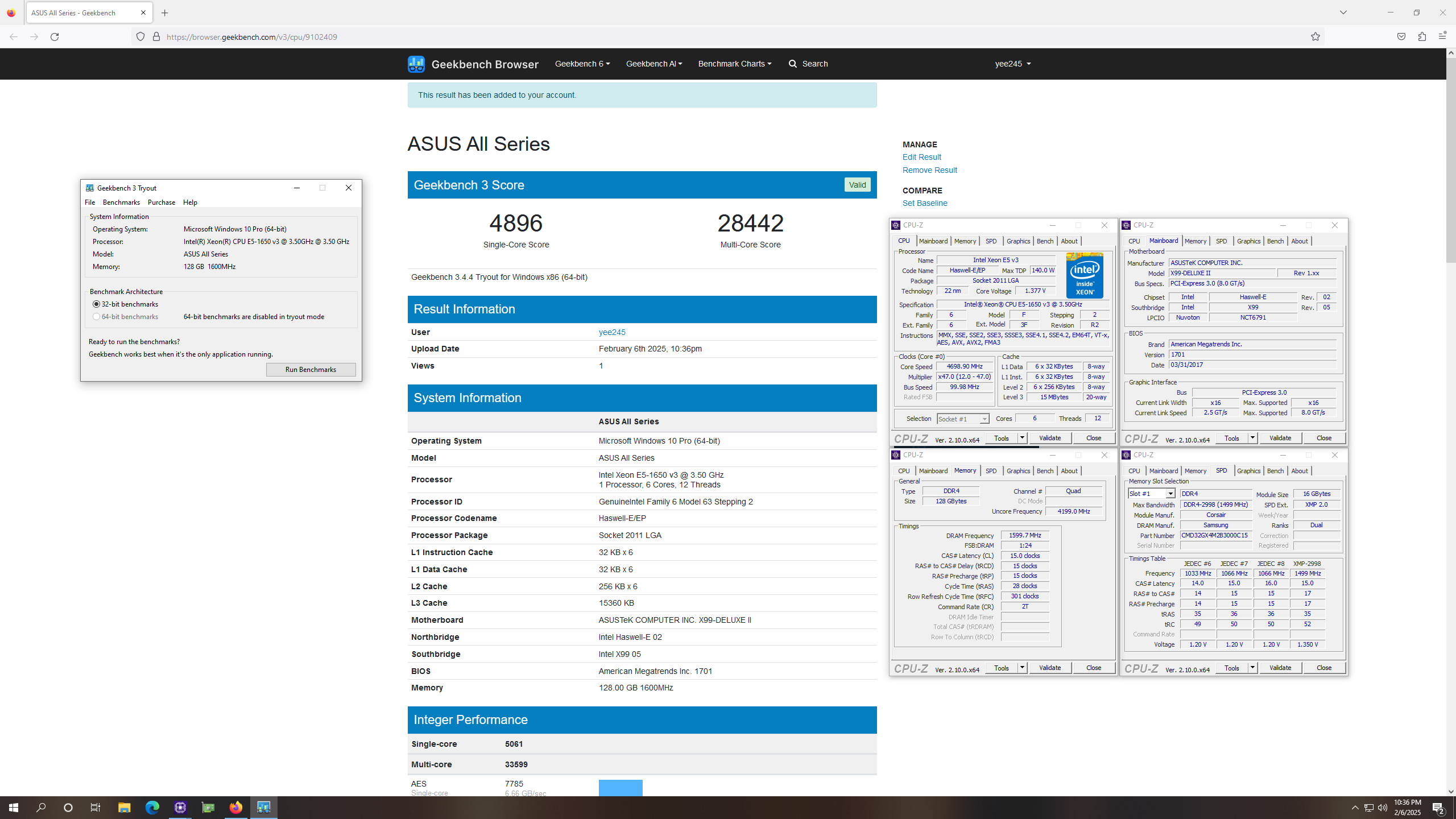Open the Windows Start menu

point(14,808)
